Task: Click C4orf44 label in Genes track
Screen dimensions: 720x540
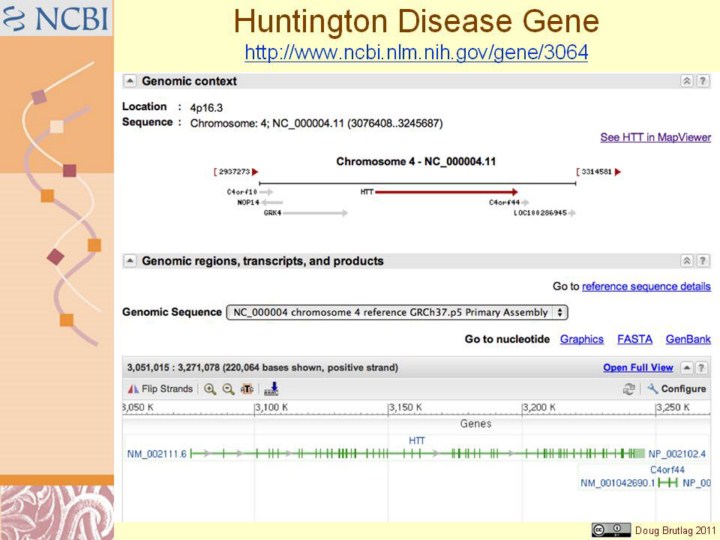Action: coord(667,470)
